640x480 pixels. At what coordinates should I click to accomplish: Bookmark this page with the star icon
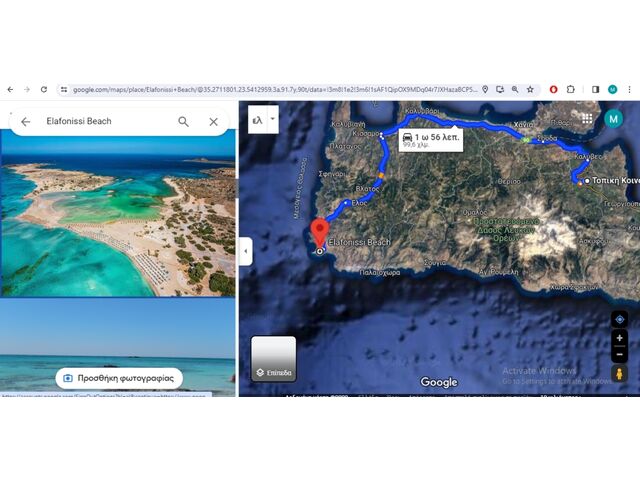530,89
